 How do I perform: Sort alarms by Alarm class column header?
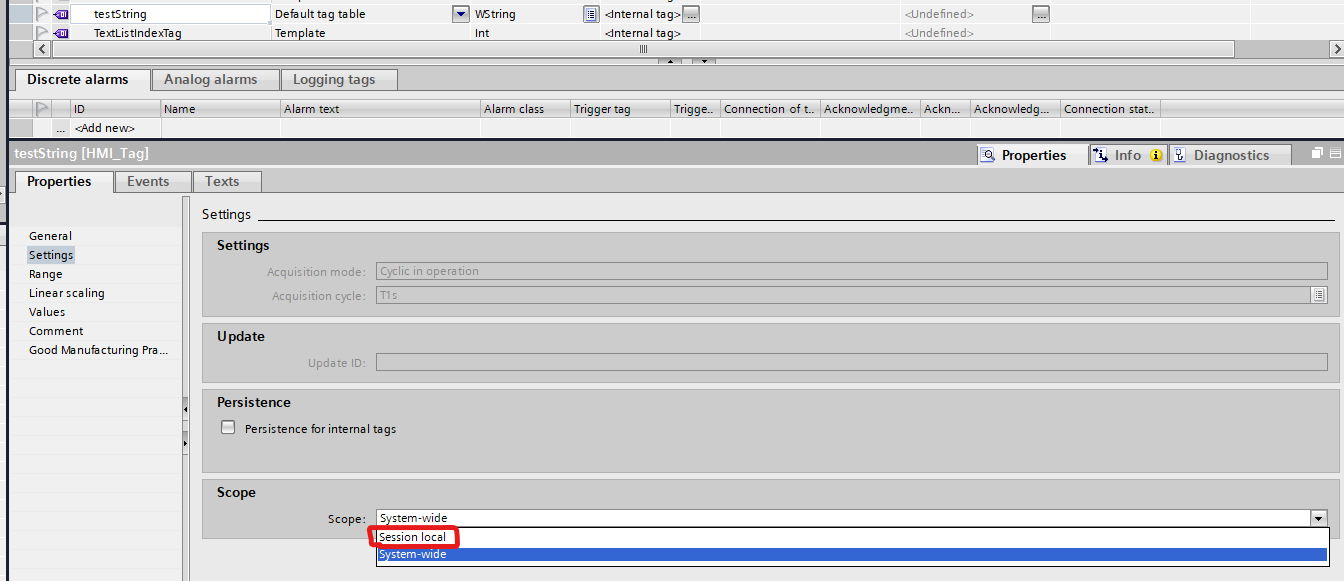pyautogui.click(x=525, y=108)
